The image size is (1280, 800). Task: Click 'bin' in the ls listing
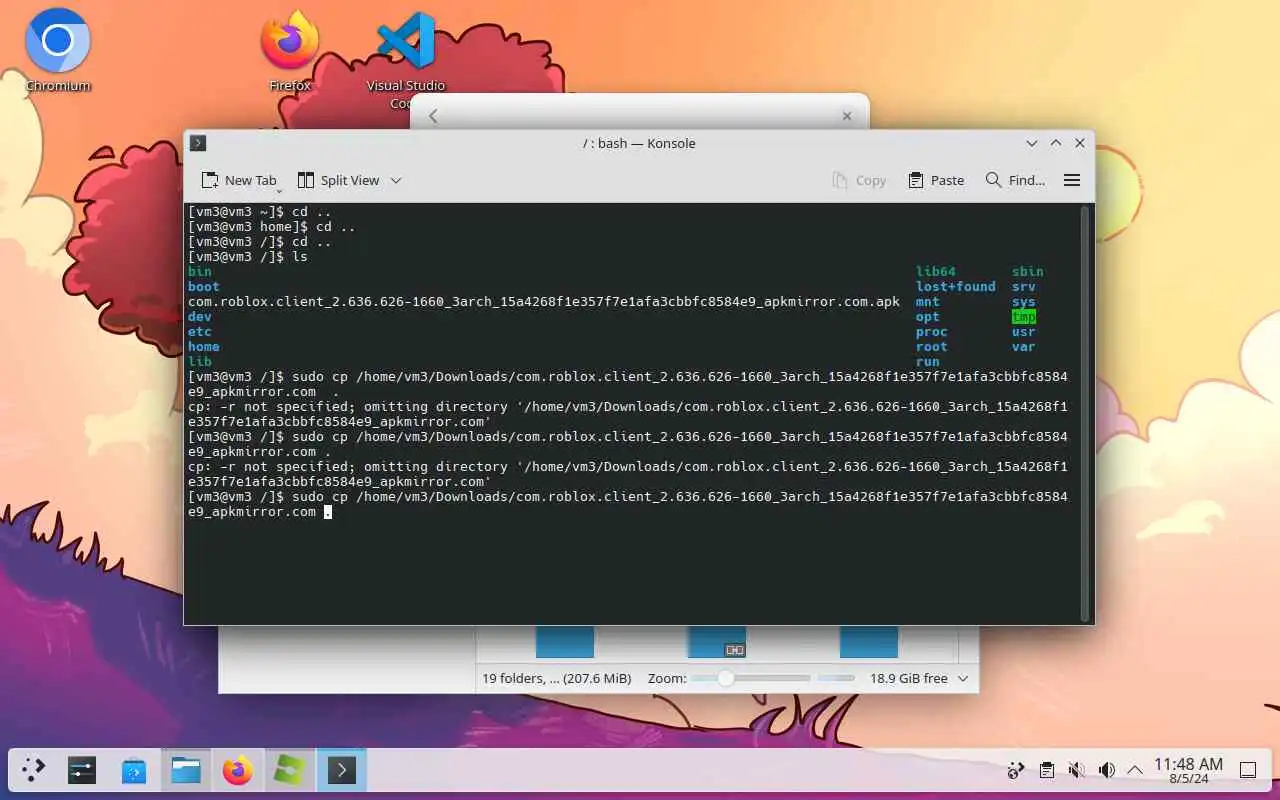click(x=199, y=272)
